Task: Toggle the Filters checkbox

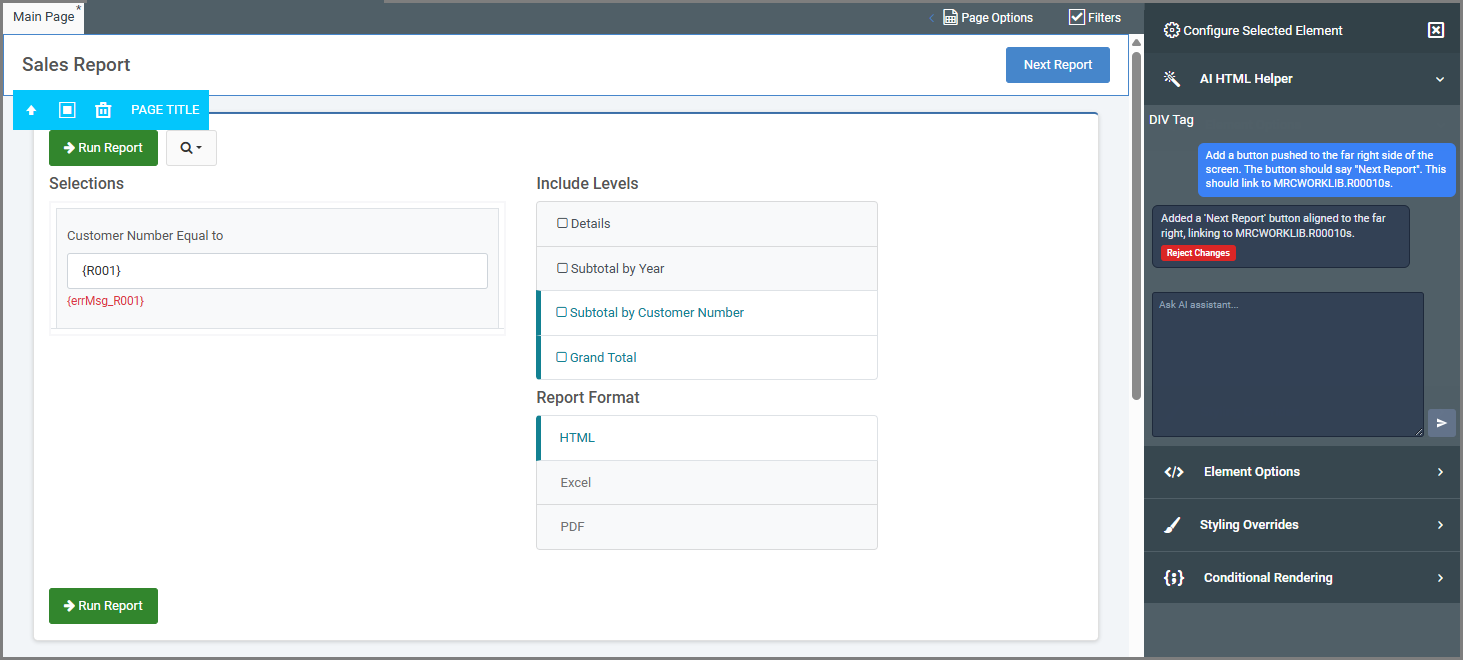Action: [x=1077, y=17]
